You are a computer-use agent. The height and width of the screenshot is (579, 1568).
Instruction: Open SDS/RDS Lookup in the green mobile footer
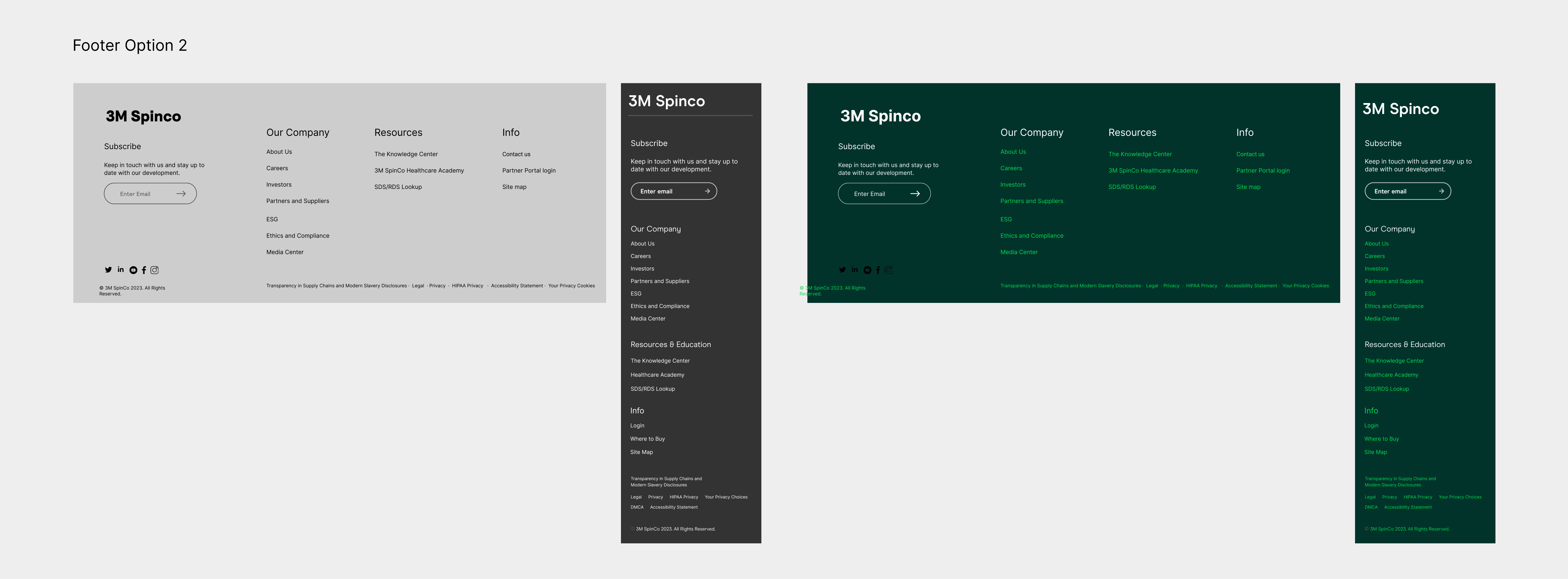(x=1386, y=389)
